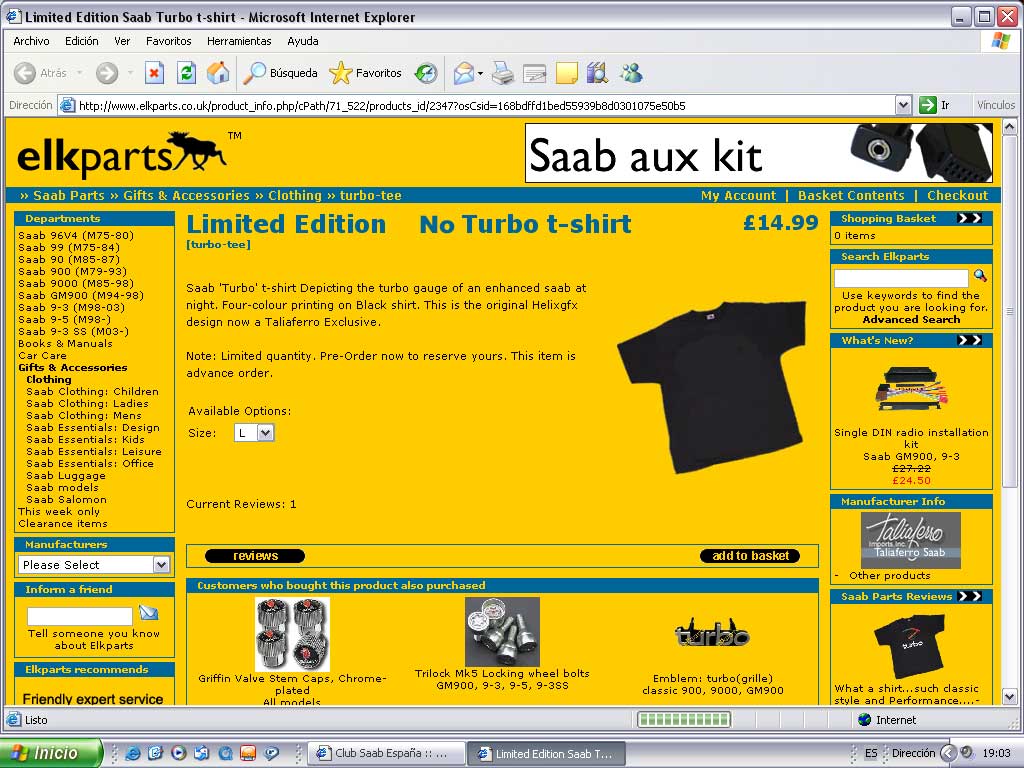The height and width of the screenshot is (768, 1024).
Task: Open the Messenger people icon
Action: [x=632, y=73]
